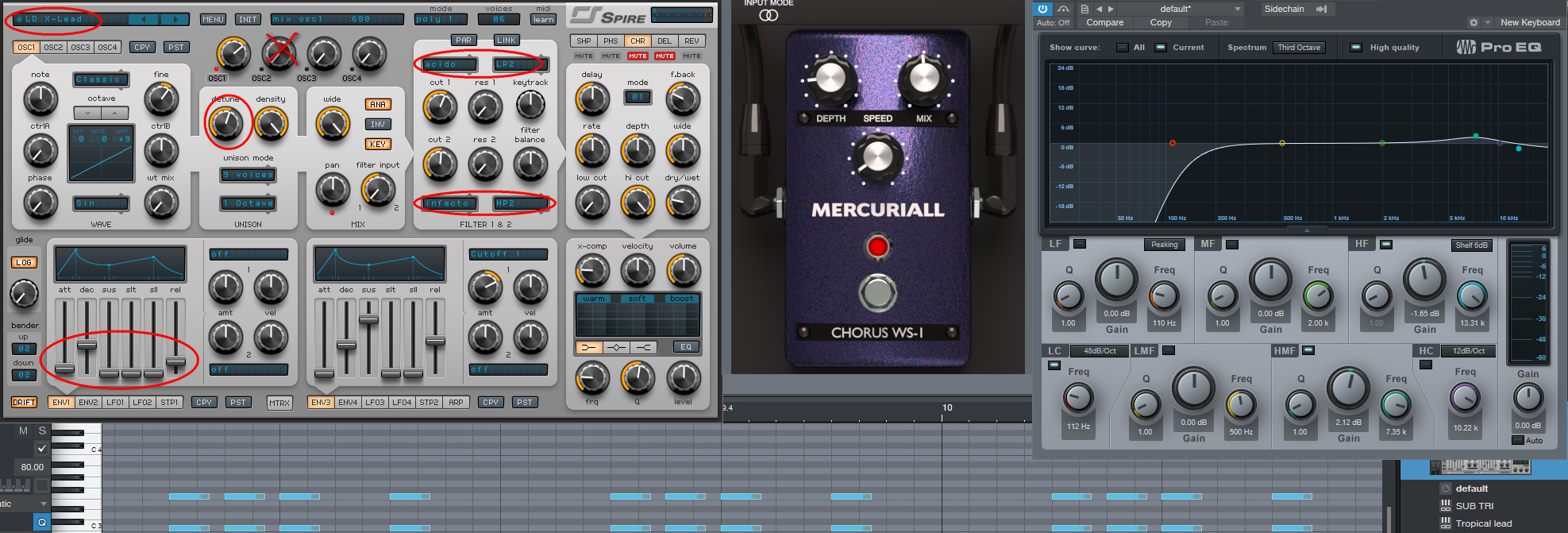1568x533 pixels.
Task: Click the Spire volume knob
Action: tap(683, 270)
